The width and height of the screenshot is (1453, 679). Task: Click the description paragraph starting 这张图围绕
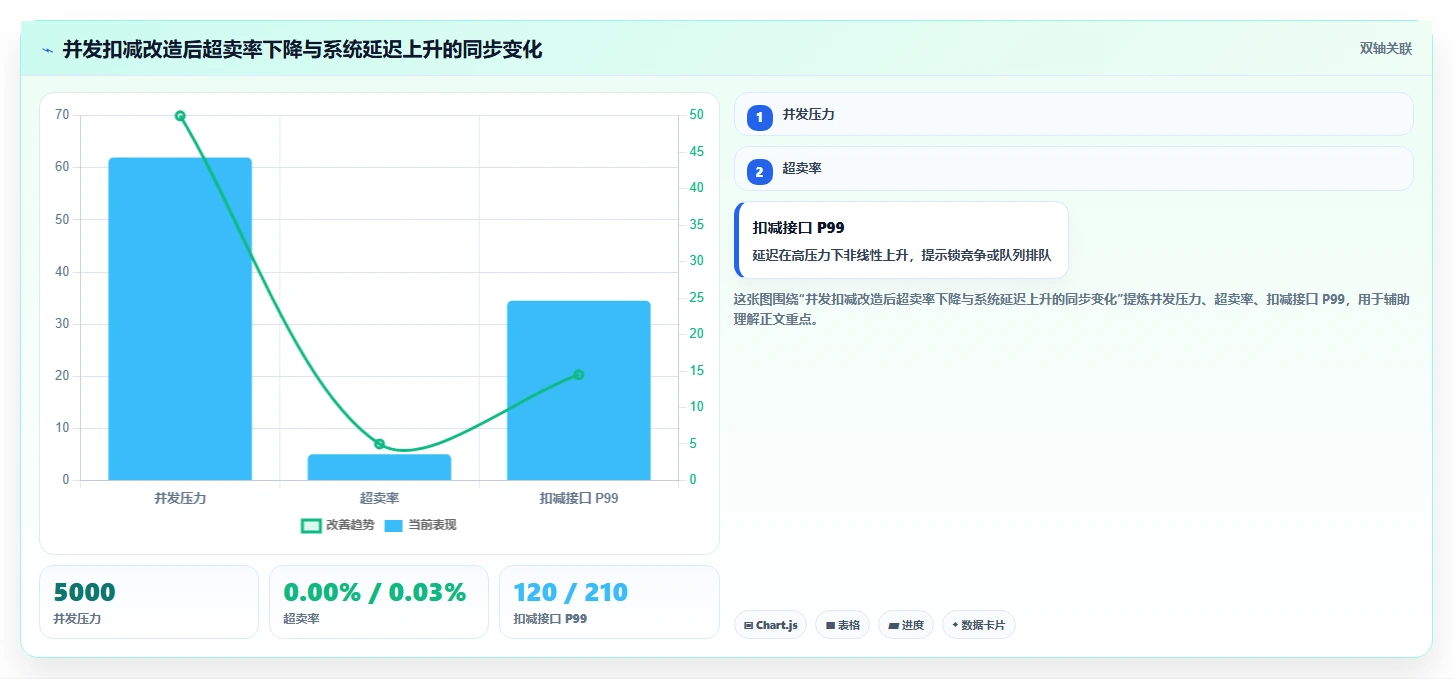click(1072, 309)
